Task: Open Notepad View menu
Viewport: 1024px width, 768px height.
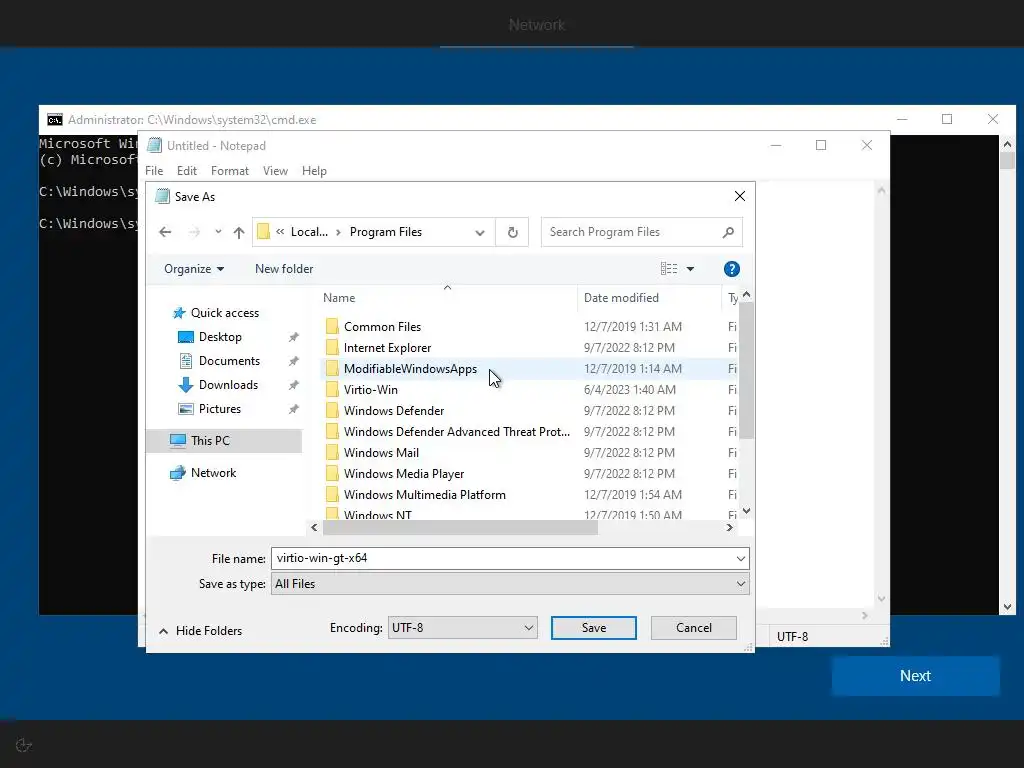Action: click(275, 171)
